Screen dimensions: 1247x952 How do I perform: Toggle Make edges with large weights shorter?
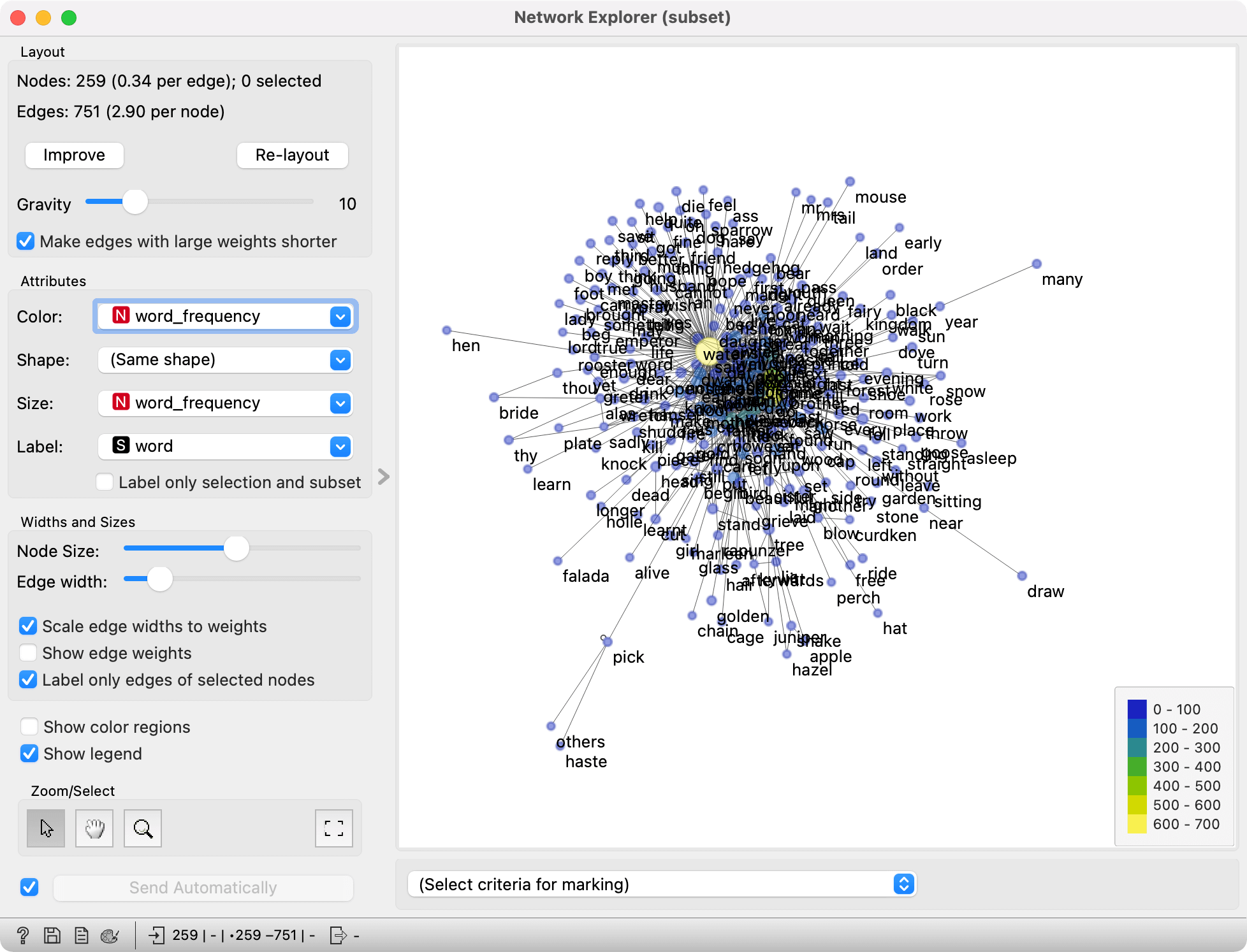[26, 242]
